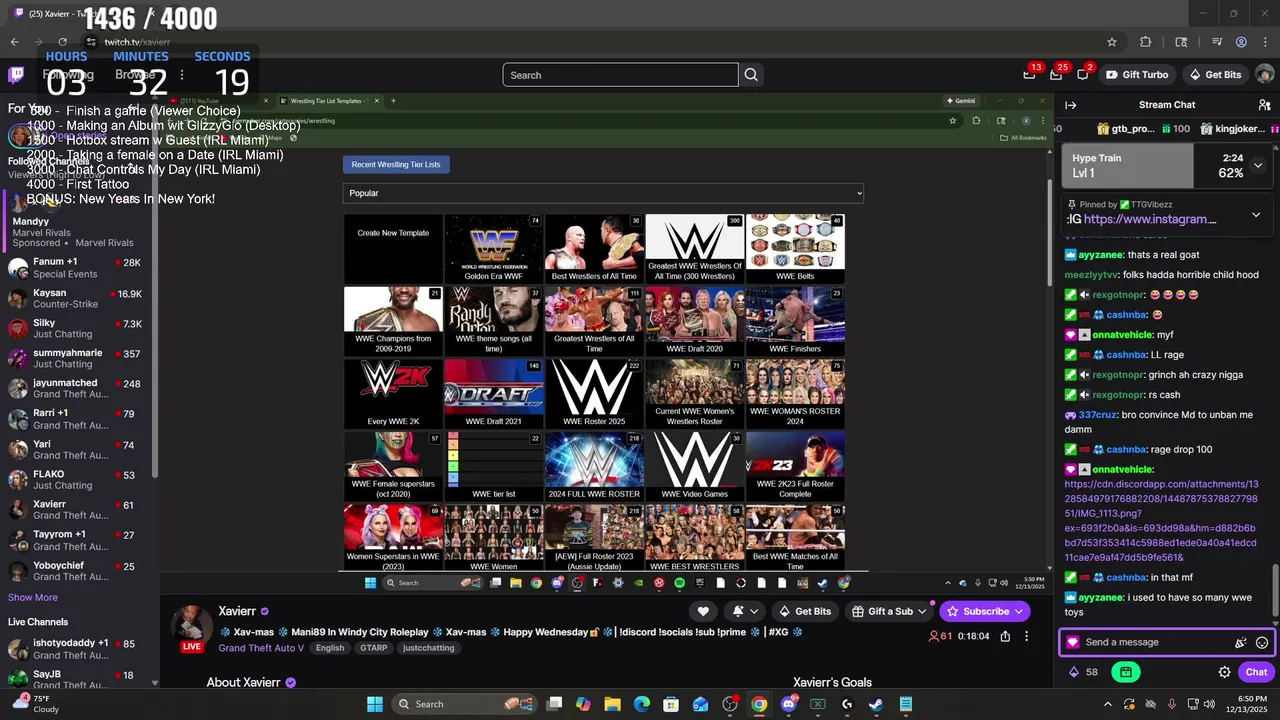Open the Twitch home logo
1280x720 pixels.
click(x=16, y=75)
